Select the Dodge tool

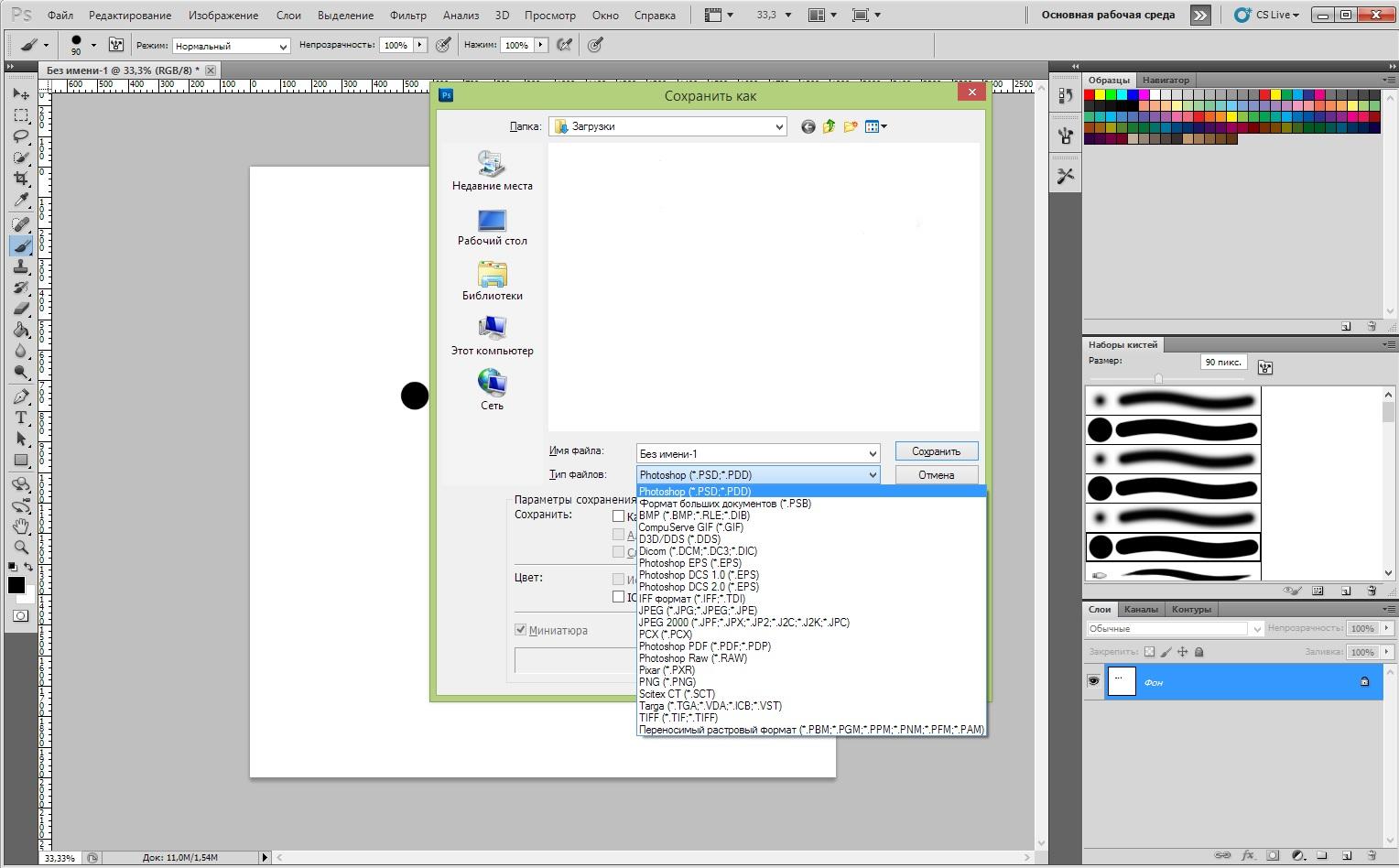pyautogui.click(x=21, y=372)
